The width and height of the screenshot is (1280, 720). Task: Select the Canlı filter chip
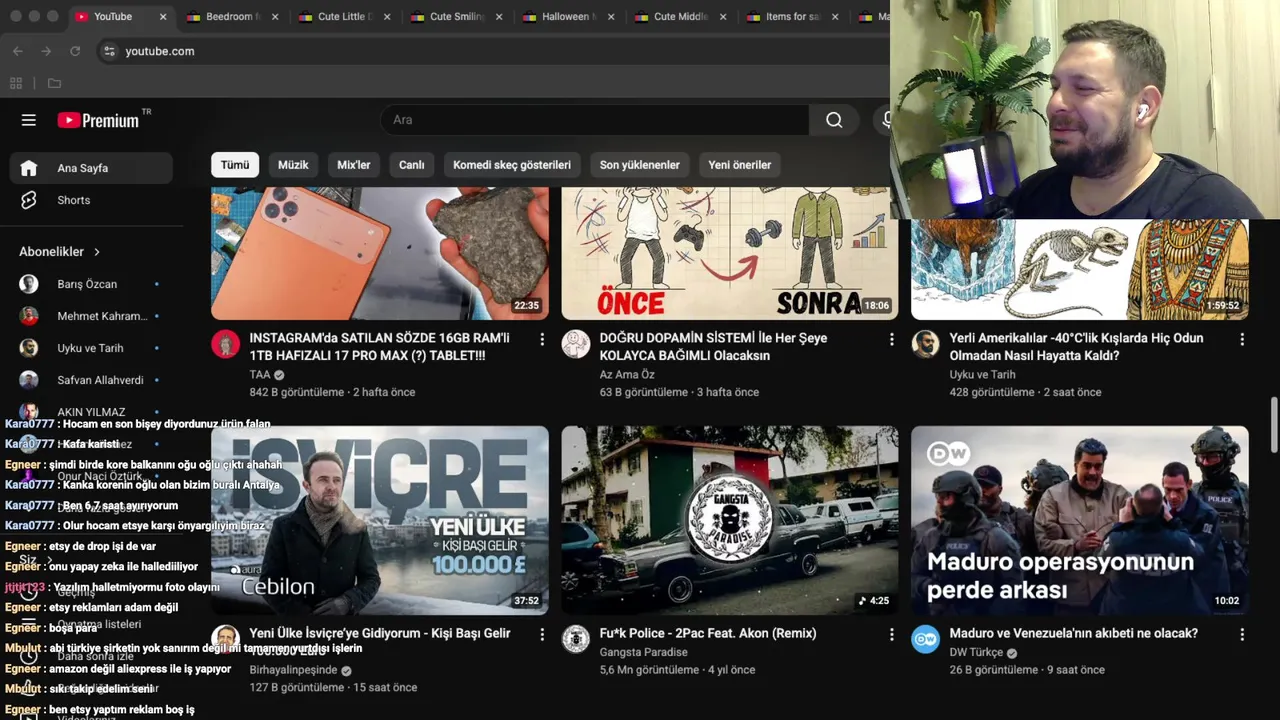coord(411,165)
